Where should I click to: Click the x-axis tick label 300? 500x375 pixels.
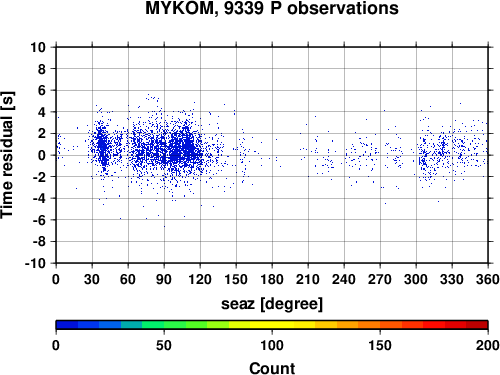pos(416,279)
